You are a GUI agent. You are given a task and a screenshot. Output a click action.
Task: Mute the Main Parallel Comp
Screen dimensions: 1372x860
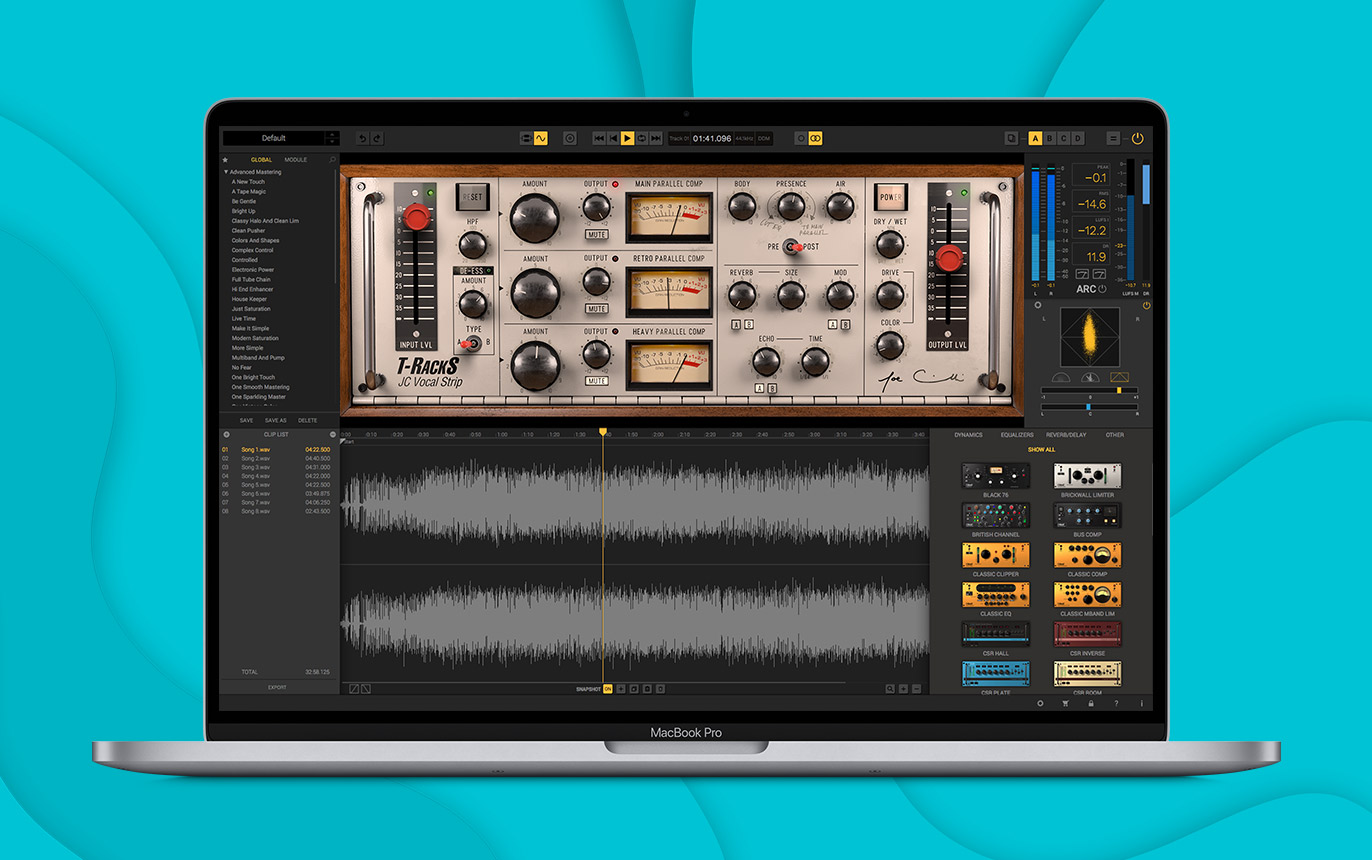597,235
